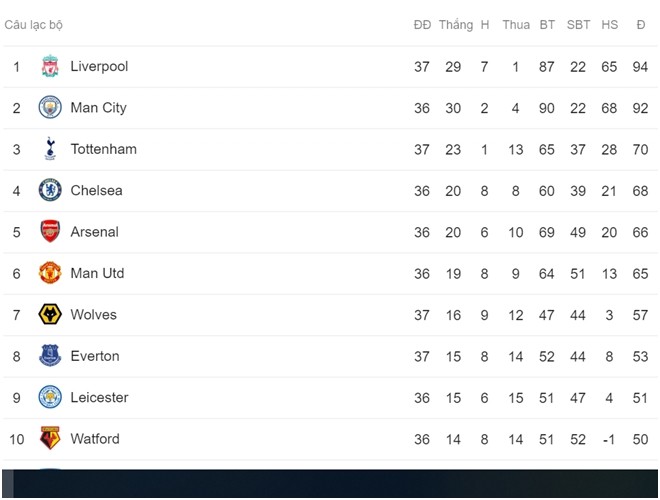Click the Man Utd club crest

point(50,273)
